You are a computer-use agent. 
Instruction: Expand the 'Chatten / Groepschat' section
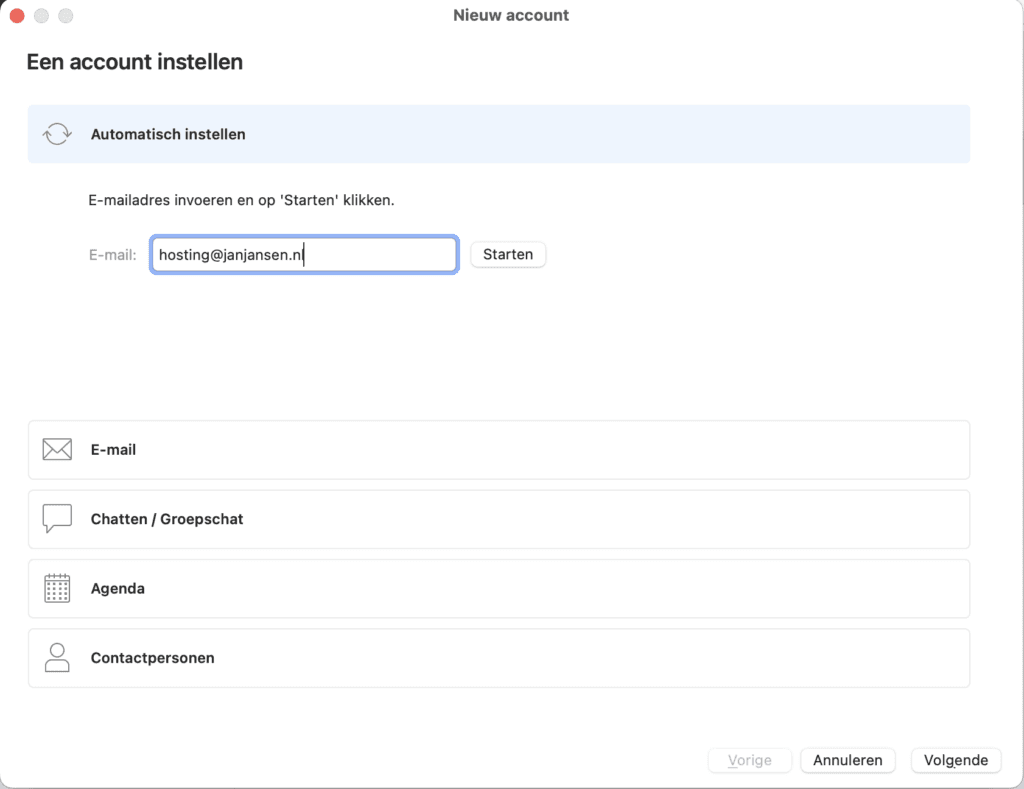click(498, 519)
